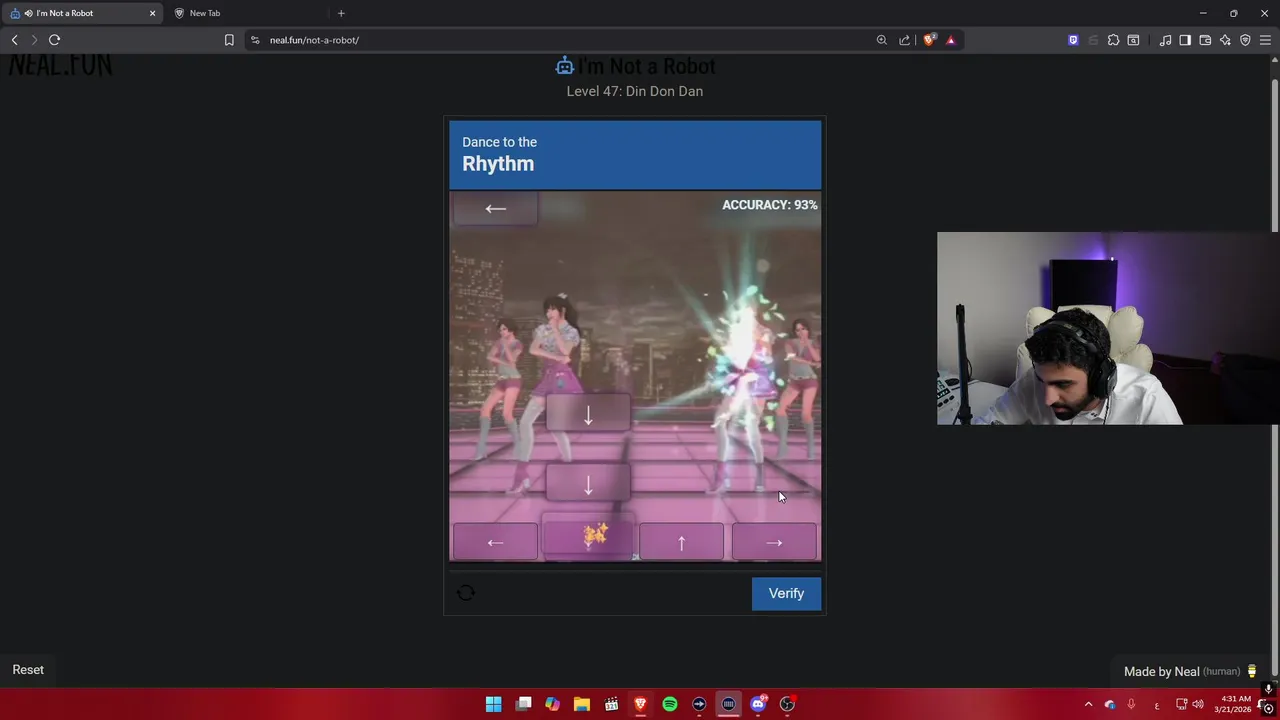Open OBS Studio from the taskbar
The image size is (1280, 720).
(x=787, y=704)
